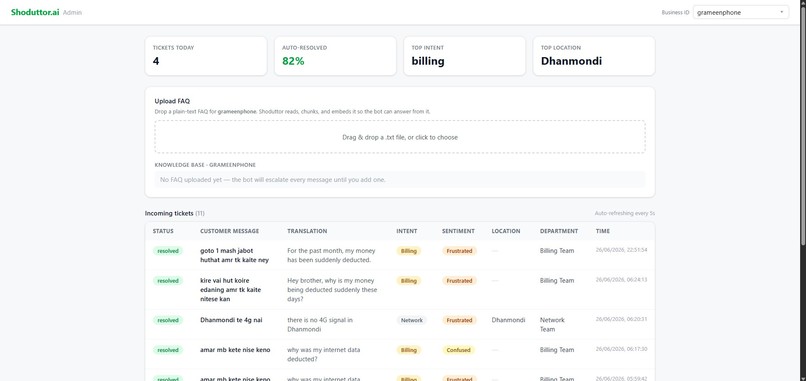This screenshot has width=806, height=381.
Task: Open the Business ID dropdown showing grameenphone
Action: click(741, 12)
